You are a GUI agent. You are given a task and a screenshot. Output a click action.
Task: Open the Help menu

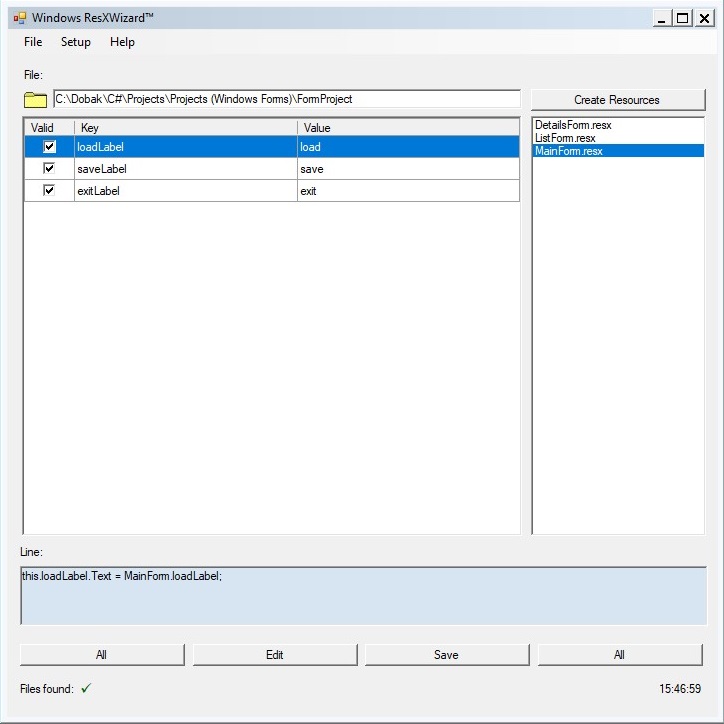pos(122,42)
